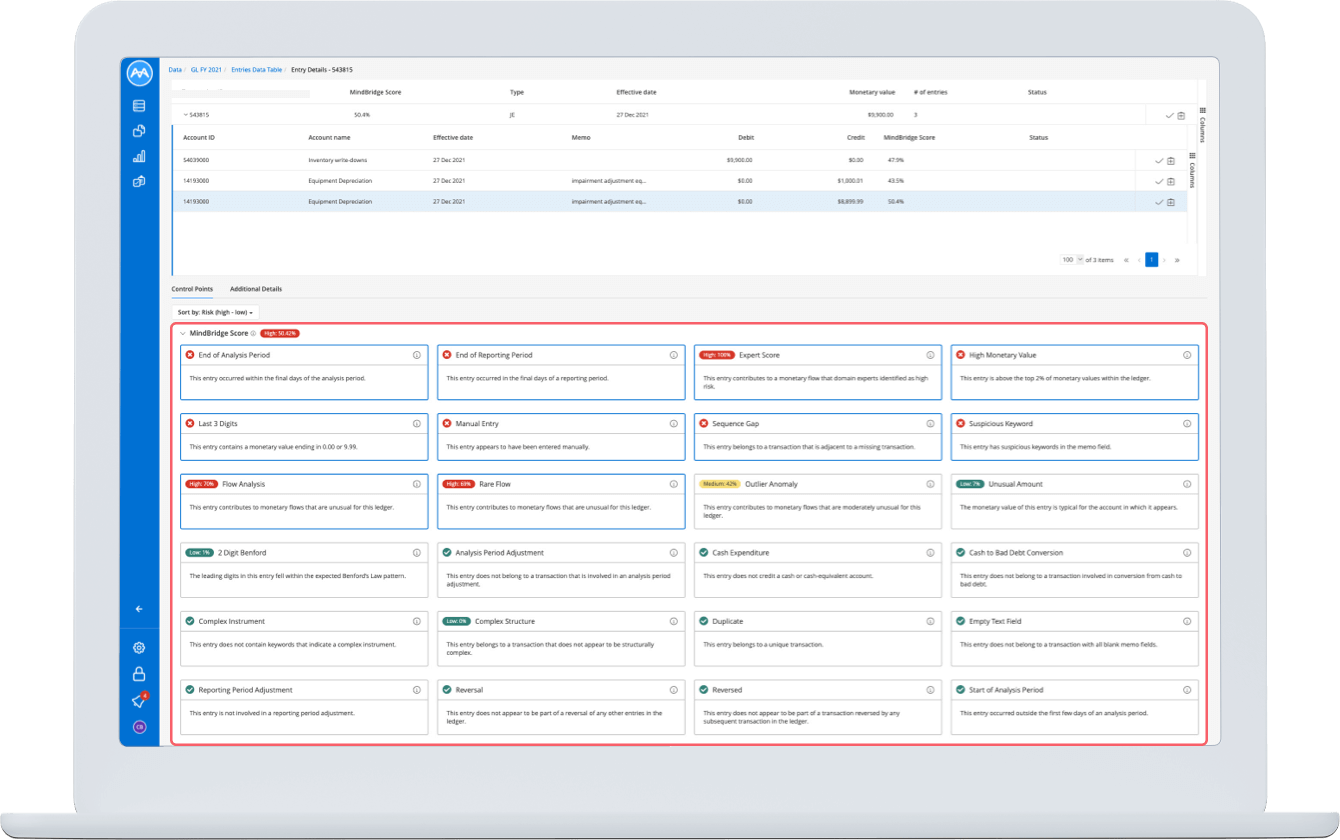This screenshot has width=1340, height=840.
Task: Open announcements megaphone with red badge
Action: click(139, 701)
